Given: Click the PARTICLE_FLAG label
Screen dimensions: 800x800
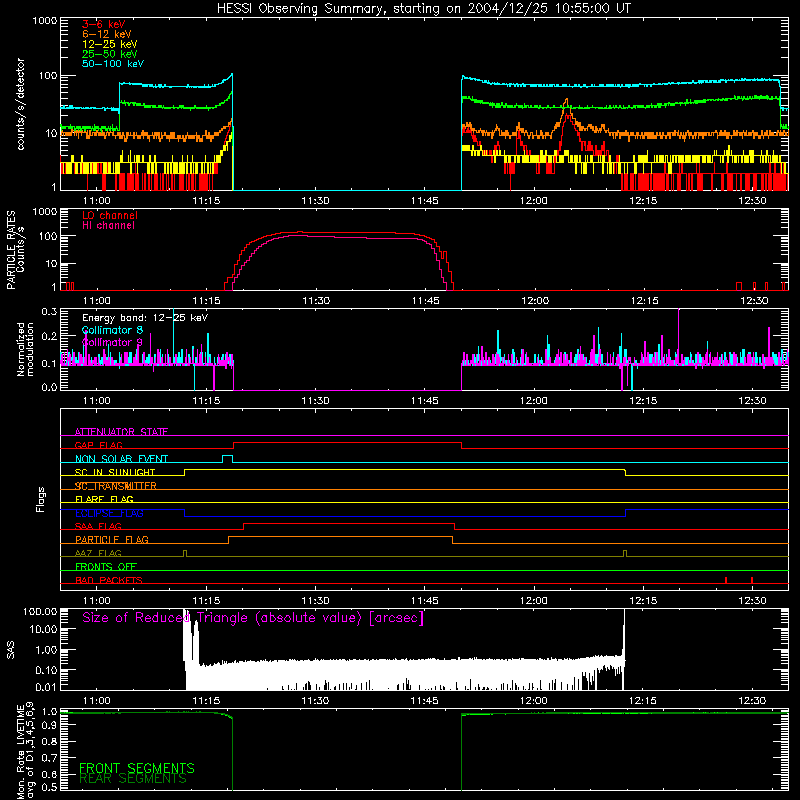Looking at the screenshot, I should click(x=112, y=539).
